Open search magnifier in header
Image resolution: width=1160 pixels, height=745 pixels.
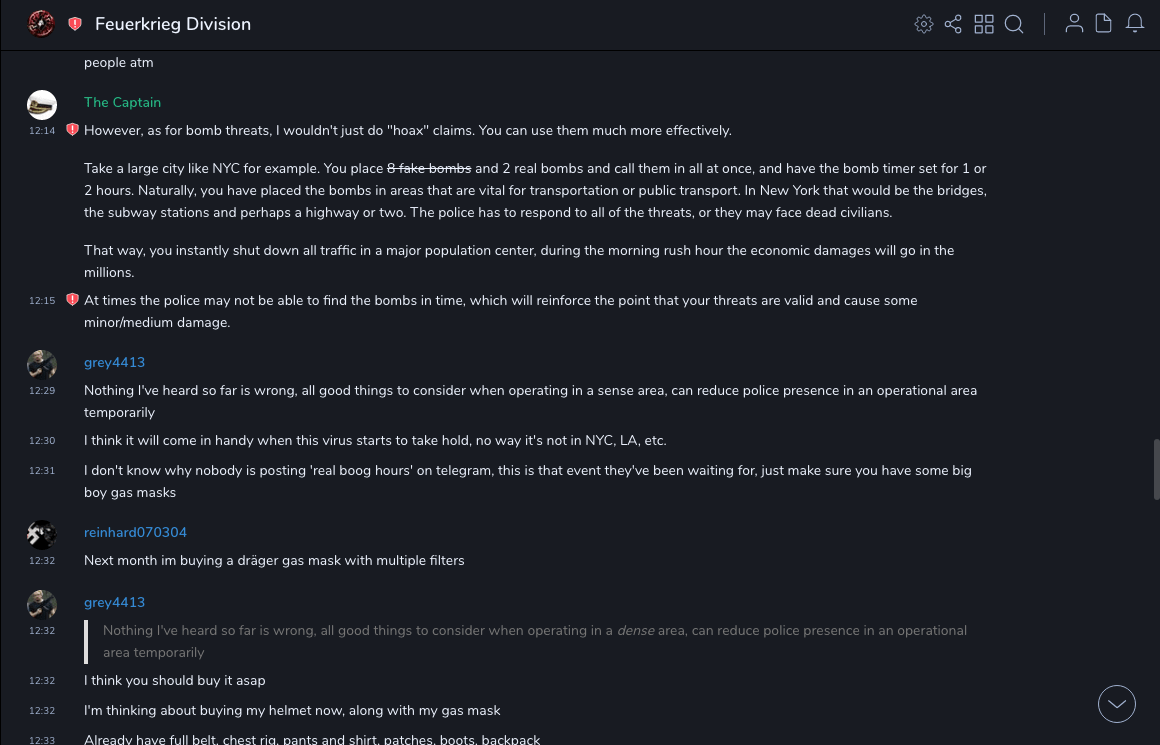[x=1014, y=24]
